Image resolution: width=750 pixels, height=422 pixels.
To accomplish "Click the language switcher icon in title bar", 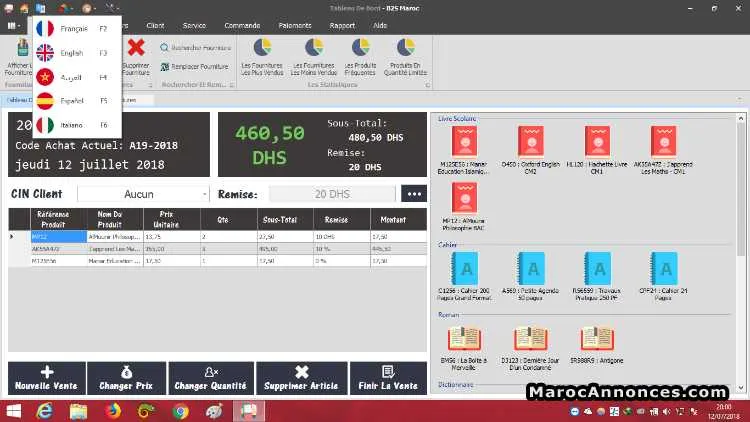I will click(41, 8).
